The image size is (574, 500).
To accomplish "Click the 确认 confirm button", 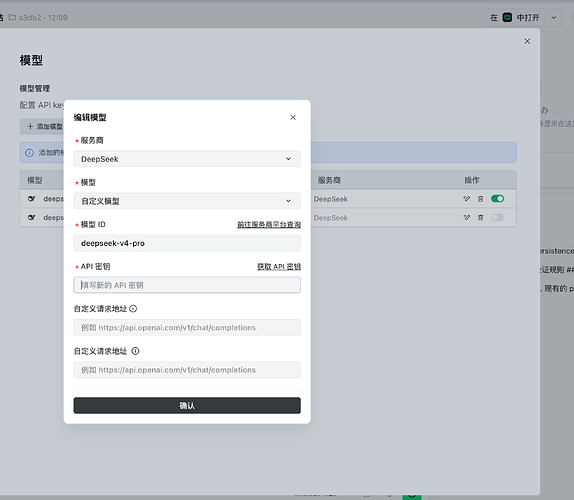I will tap(187, 406).
